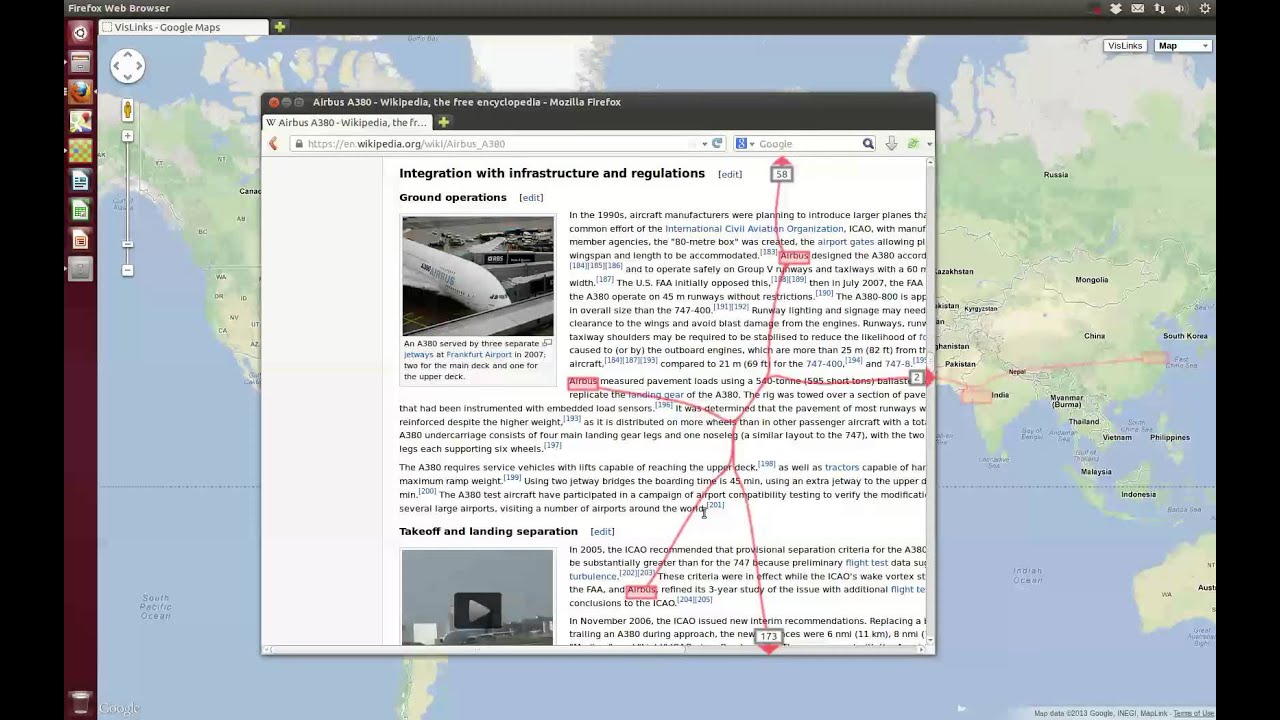This screenshot has width=1280, height=720.
Task: Click the search magnifier in Firefox
Action: [x=868, y=144]
